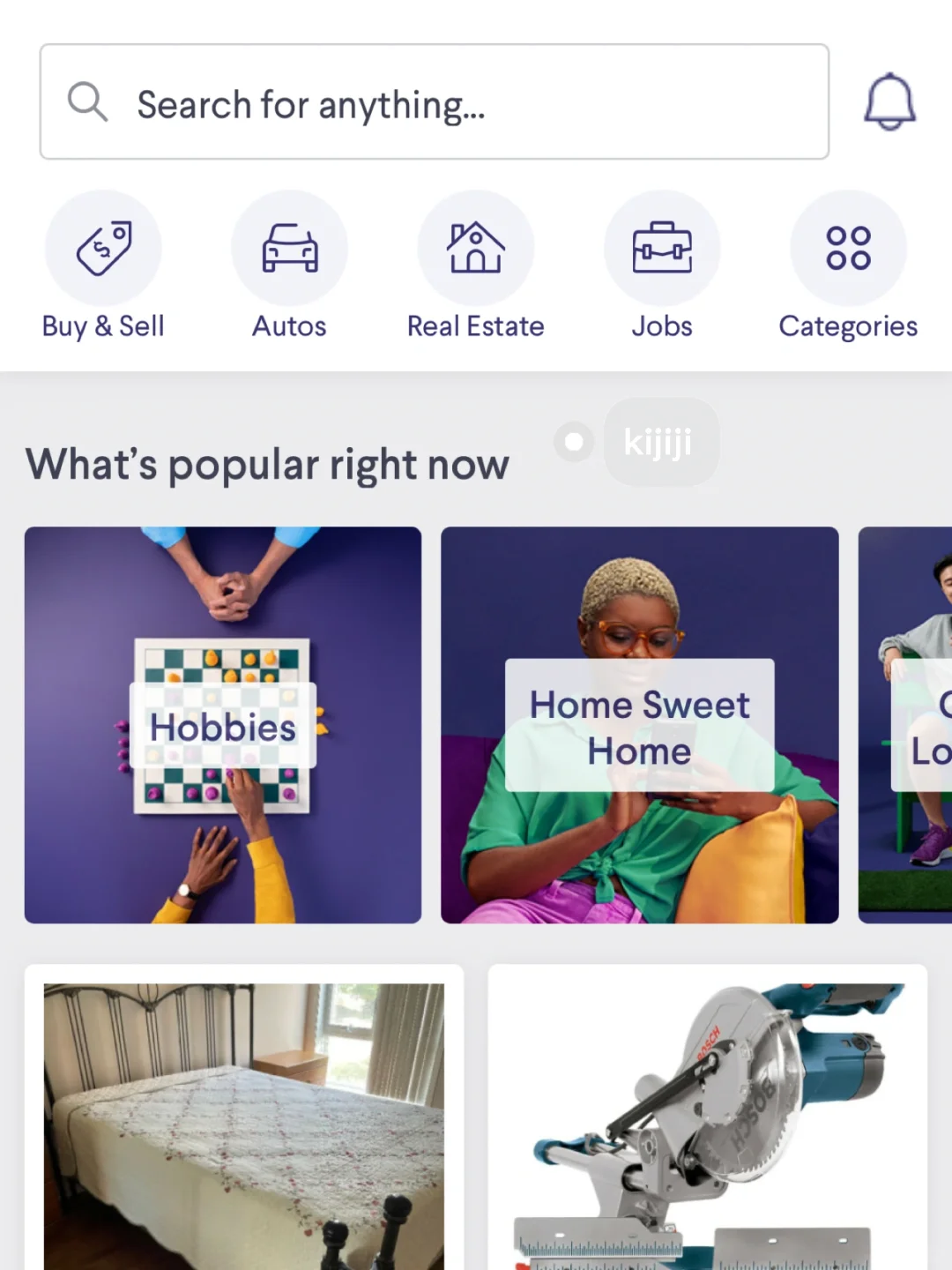Screen dimensions: 952x1270
Task: Open the Autos car icon
Action: (289, 248)
